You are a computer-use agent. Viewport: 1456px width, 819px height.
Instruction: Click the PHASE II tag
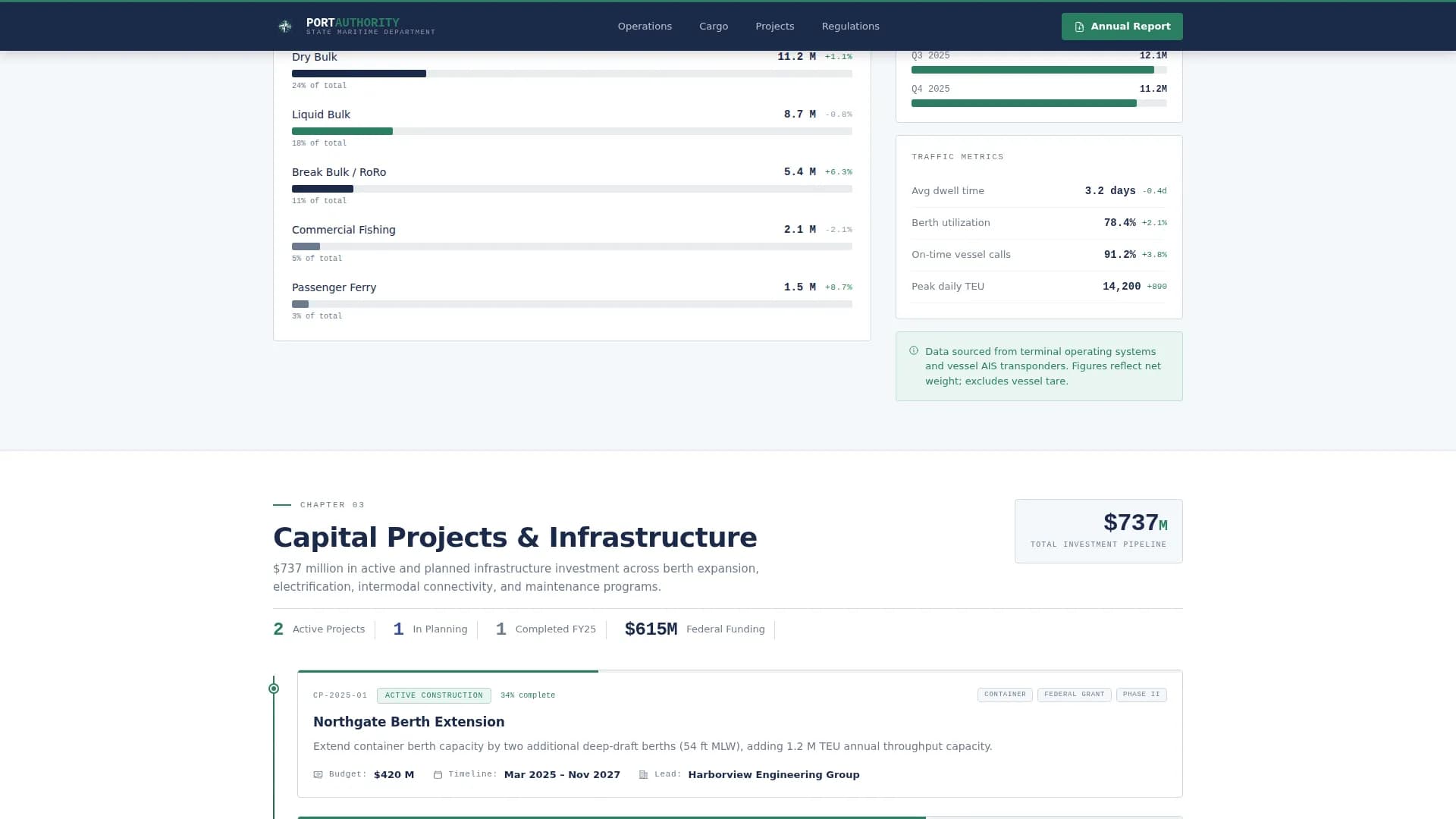pos(1141,695)
